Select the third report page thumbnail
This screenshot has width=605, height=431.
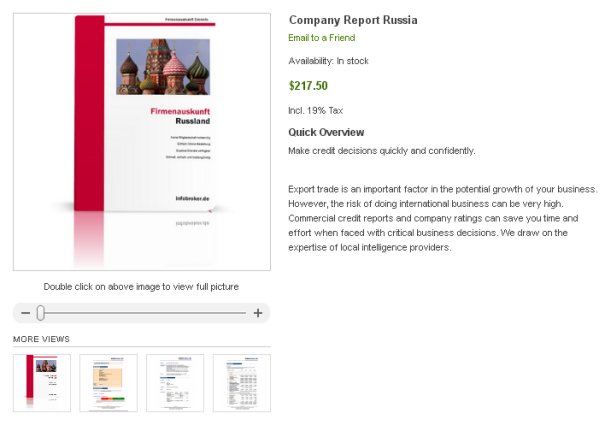(175, 382)
